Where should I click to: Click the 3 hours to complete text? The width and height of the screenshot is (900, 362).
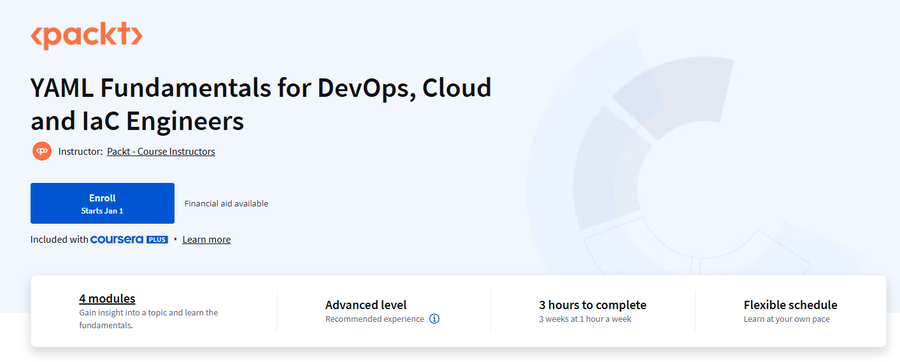tap(592, 305)
